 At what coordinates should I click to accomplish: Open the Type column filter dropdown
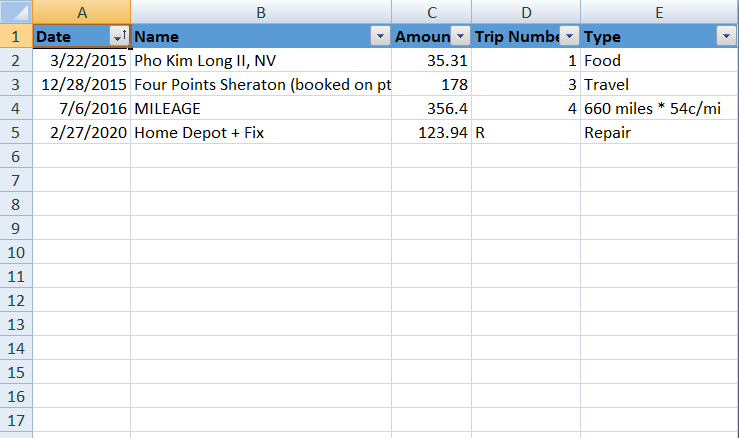(x=726, y=37)
